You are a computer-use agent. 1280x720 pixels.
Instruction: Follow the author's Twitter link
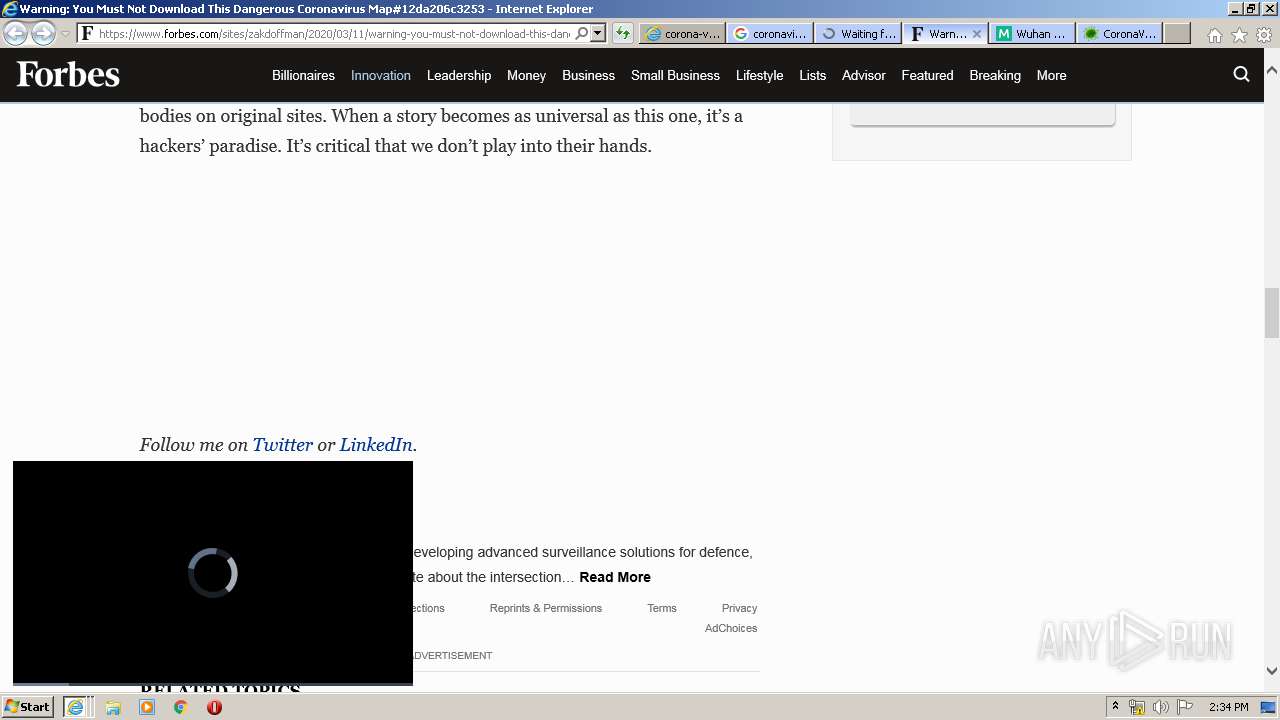282,445
